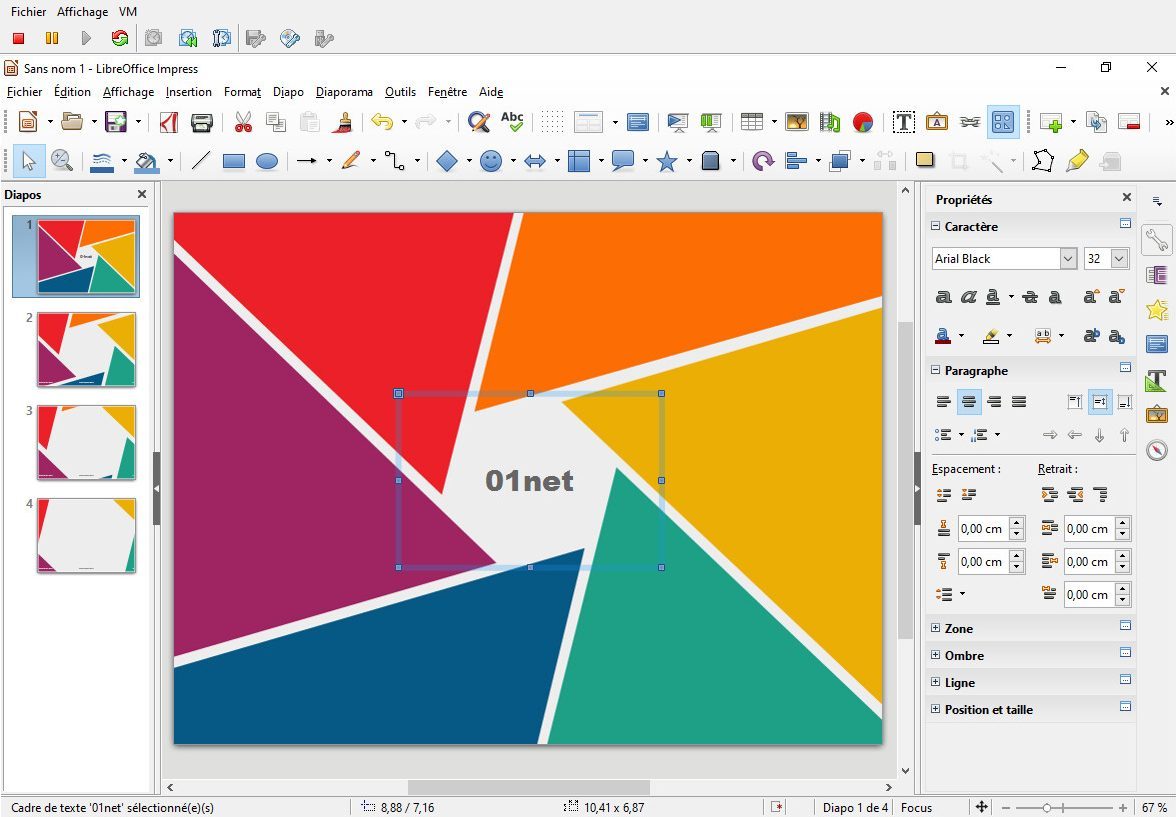Click the 67 % zoom level
Viewport: 1176px width, 817px height.
tap(1154, 808)
